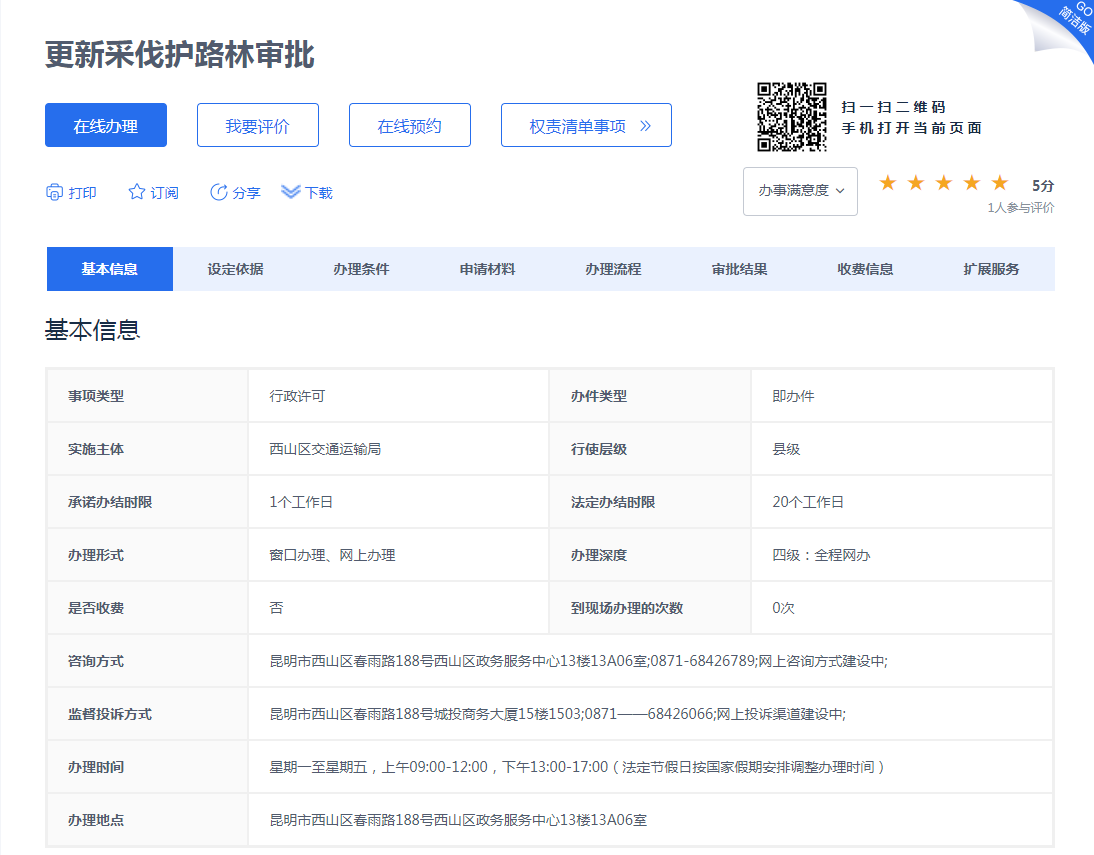Click the 基本信息 section heading
The image size is (1094, 855).
(92, 329)
